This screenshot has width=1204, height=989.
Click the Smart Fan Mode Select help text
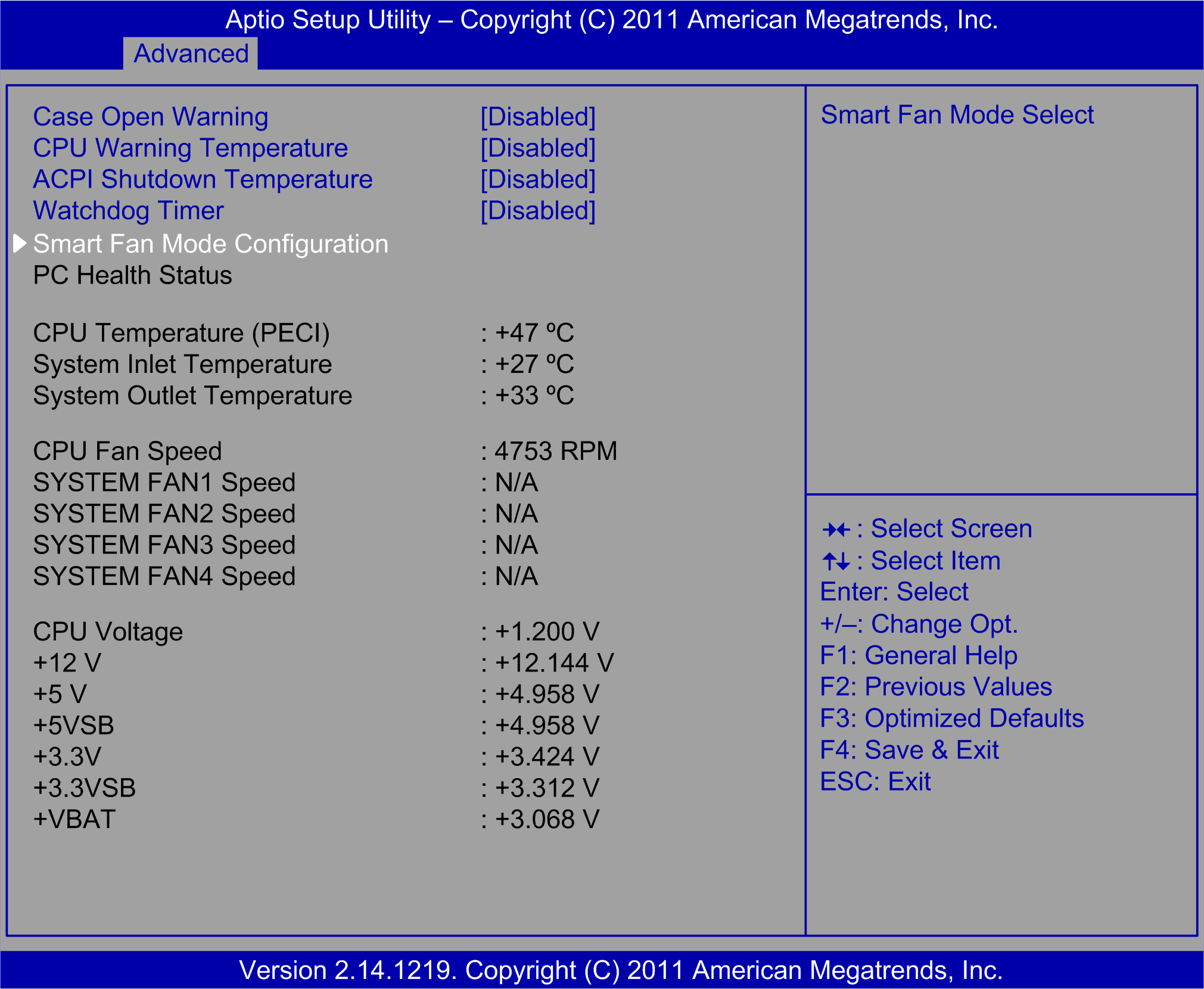pos(957,114)
